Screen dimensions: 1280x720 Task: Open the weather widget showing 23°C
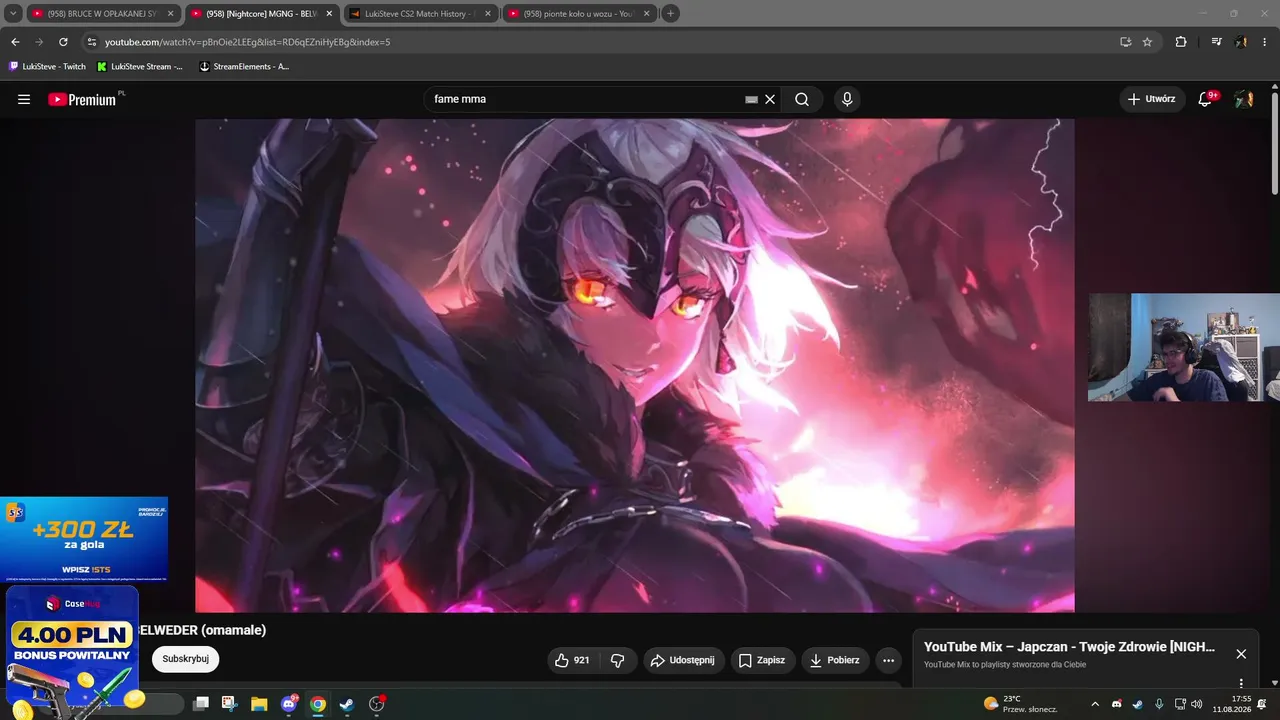[1021, 704]
